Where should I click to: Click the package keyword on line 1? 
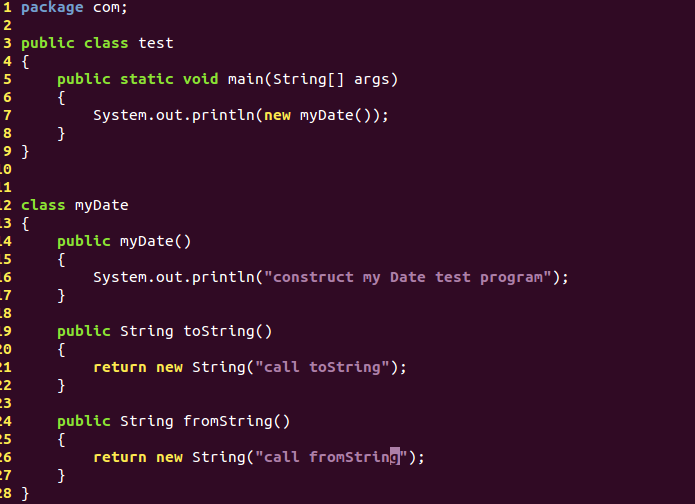[52, 8]
